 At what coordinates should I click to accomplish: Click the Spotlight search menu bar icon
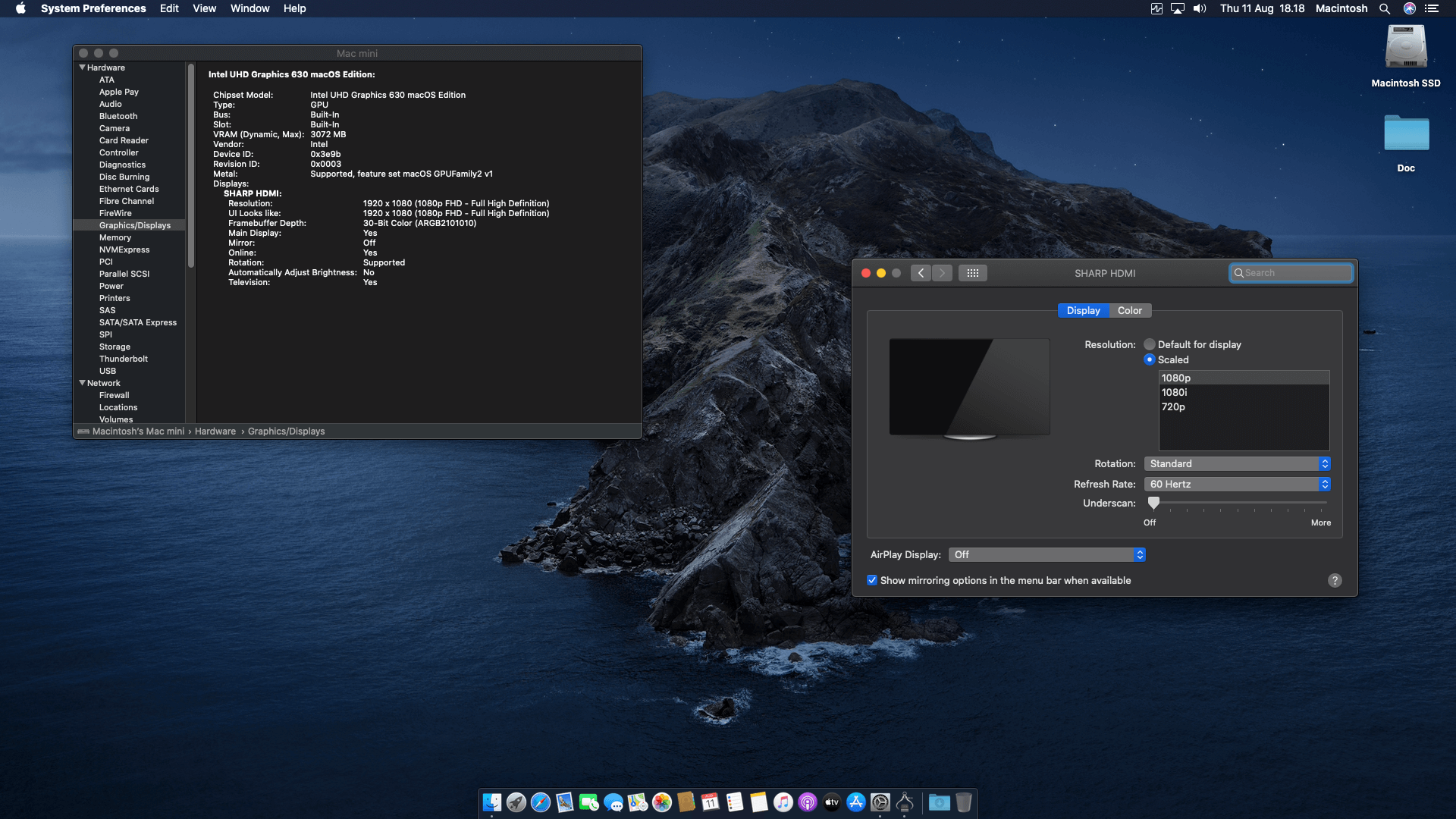[1385, 8]
